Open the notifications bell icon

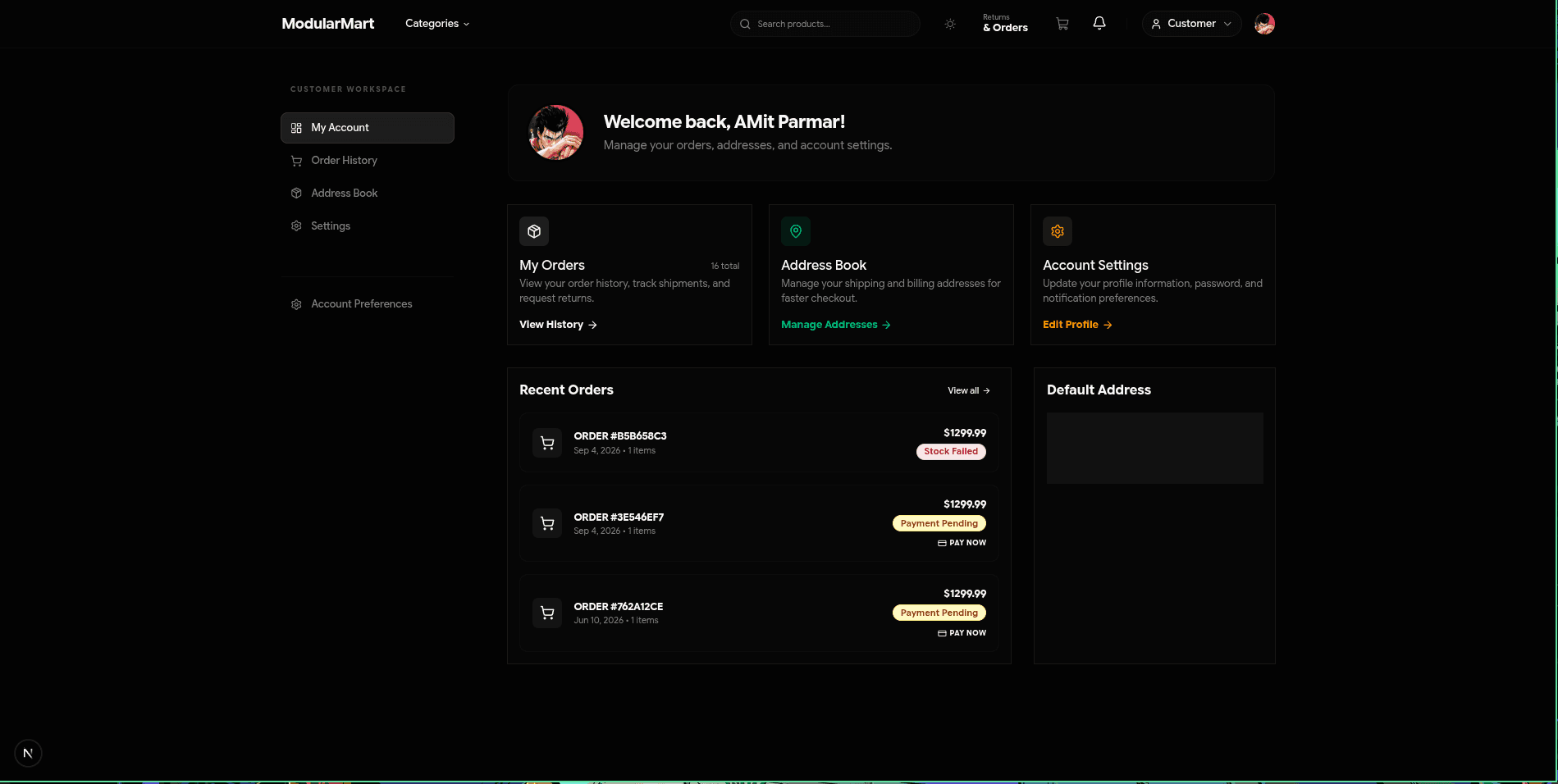click(1099, 23)
